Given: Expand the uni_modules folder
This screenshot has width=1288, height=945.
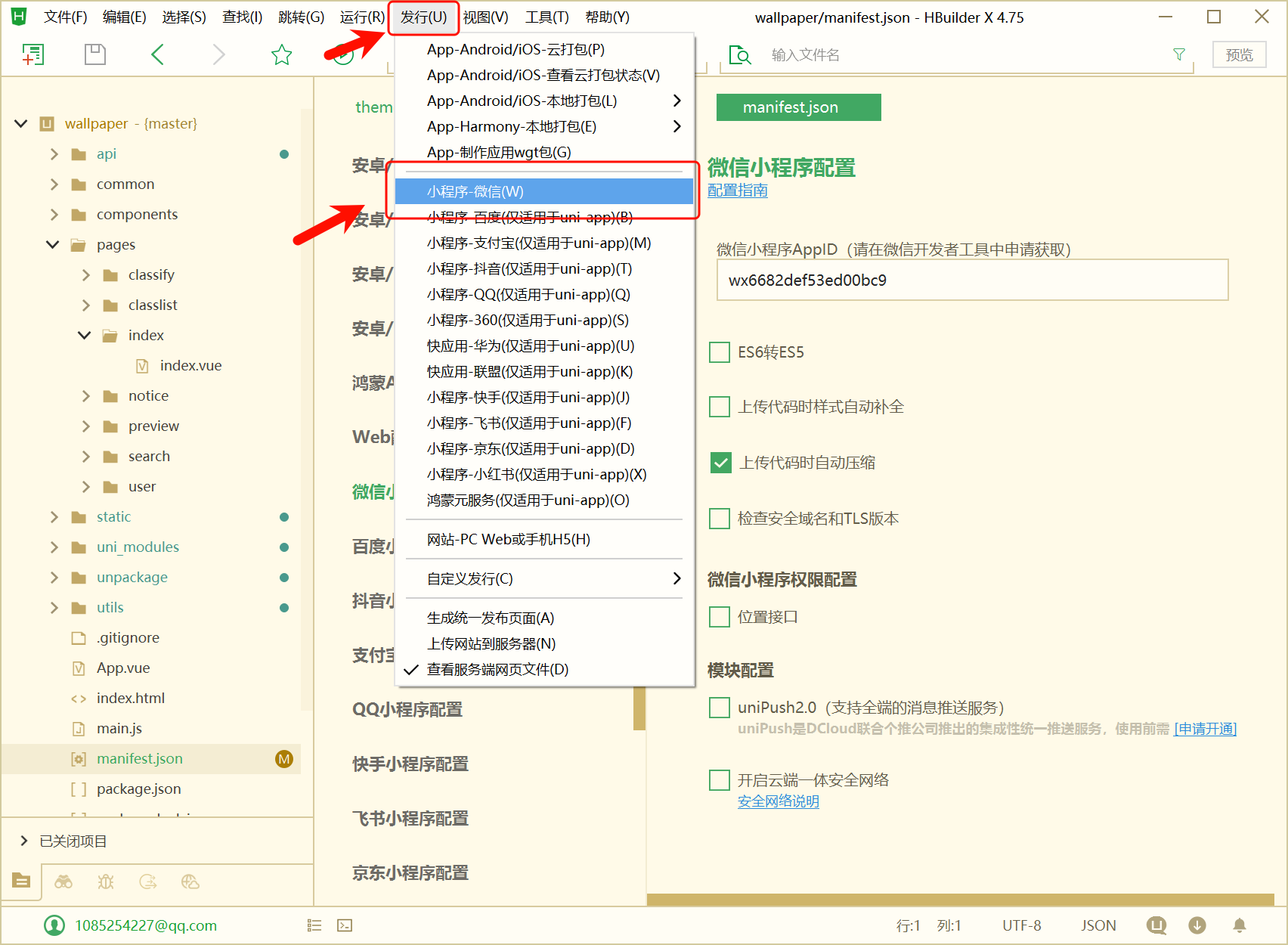Looking at the screenshot, I should coord(54,547).
